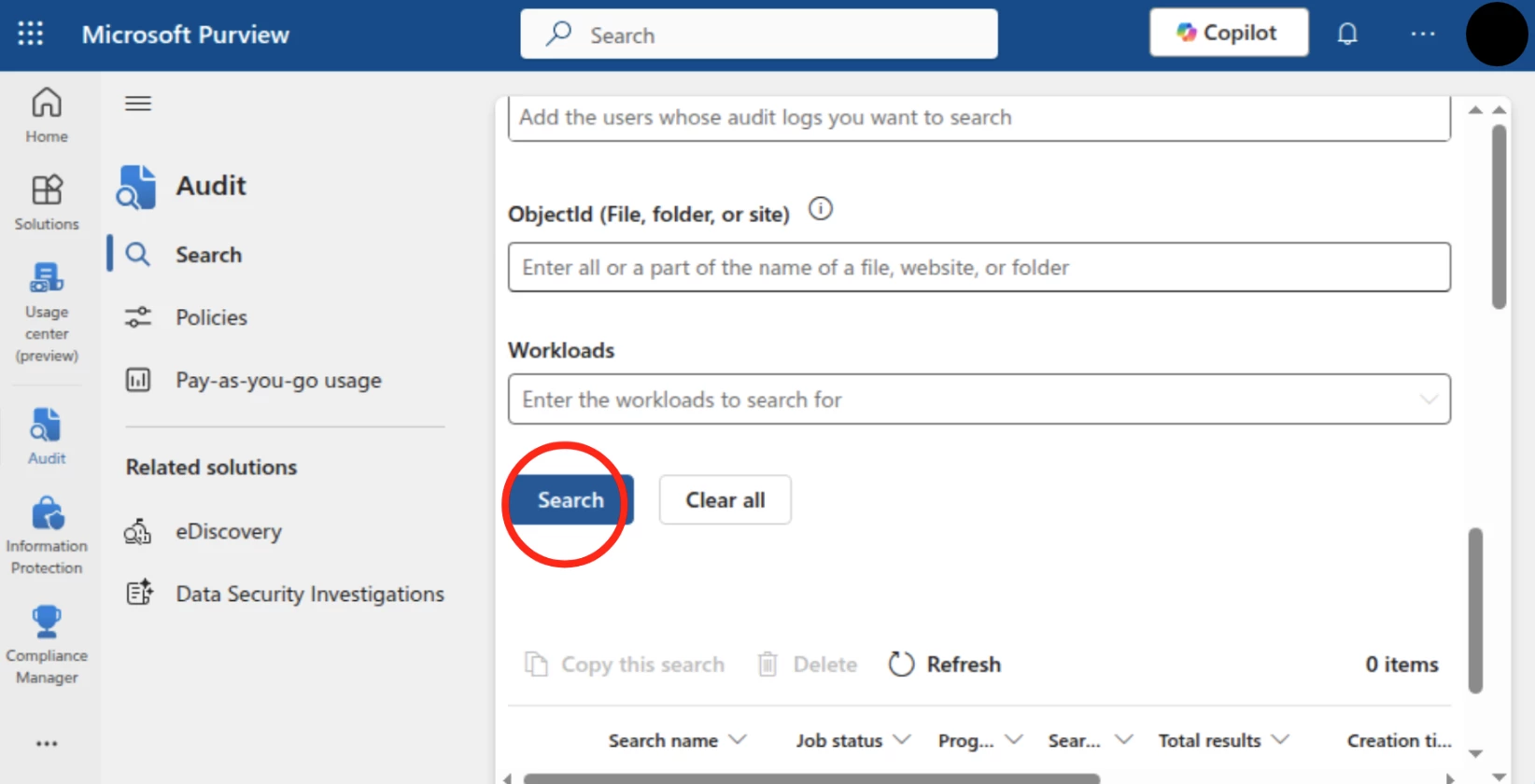Open the account profile avatar
The image size is (1535, 784).
(x=1497, y=35)
